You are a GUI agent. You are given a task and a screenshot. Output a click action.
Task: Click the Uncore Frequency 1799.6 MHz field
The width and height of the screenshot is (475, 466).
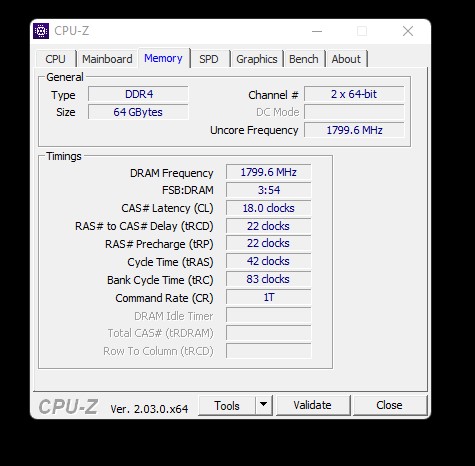click(354, 130)
